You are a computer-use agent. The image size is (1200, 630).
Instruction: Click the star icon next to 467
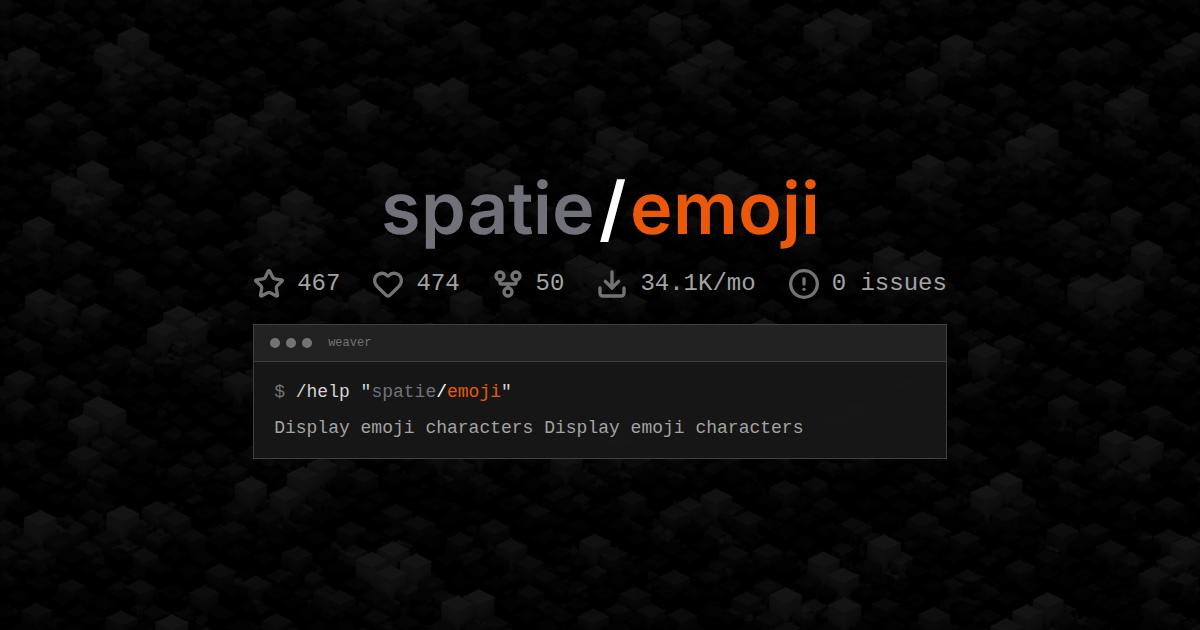pos(268,283)
